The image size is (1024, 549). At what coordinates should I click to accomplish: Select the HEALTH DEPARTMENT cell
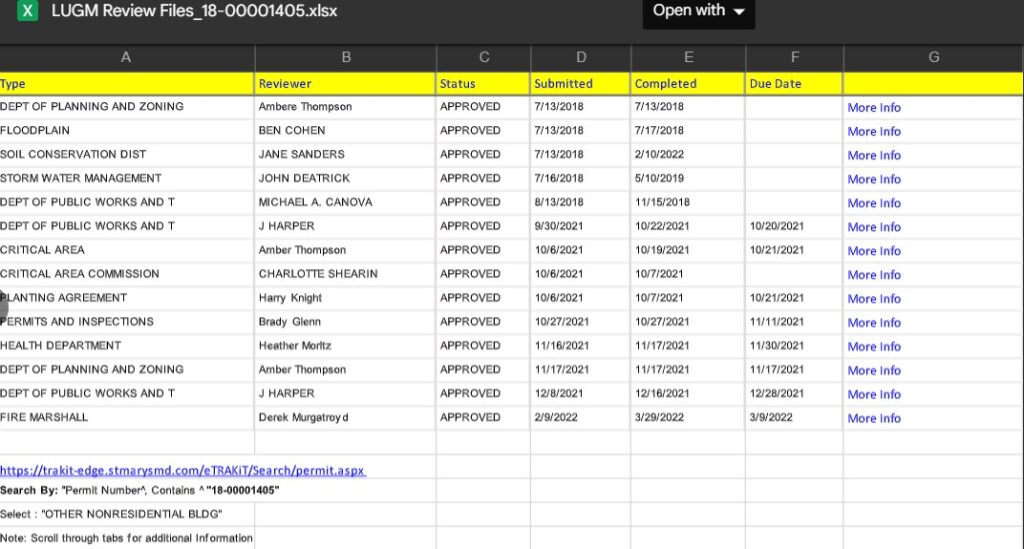(126, 345)
